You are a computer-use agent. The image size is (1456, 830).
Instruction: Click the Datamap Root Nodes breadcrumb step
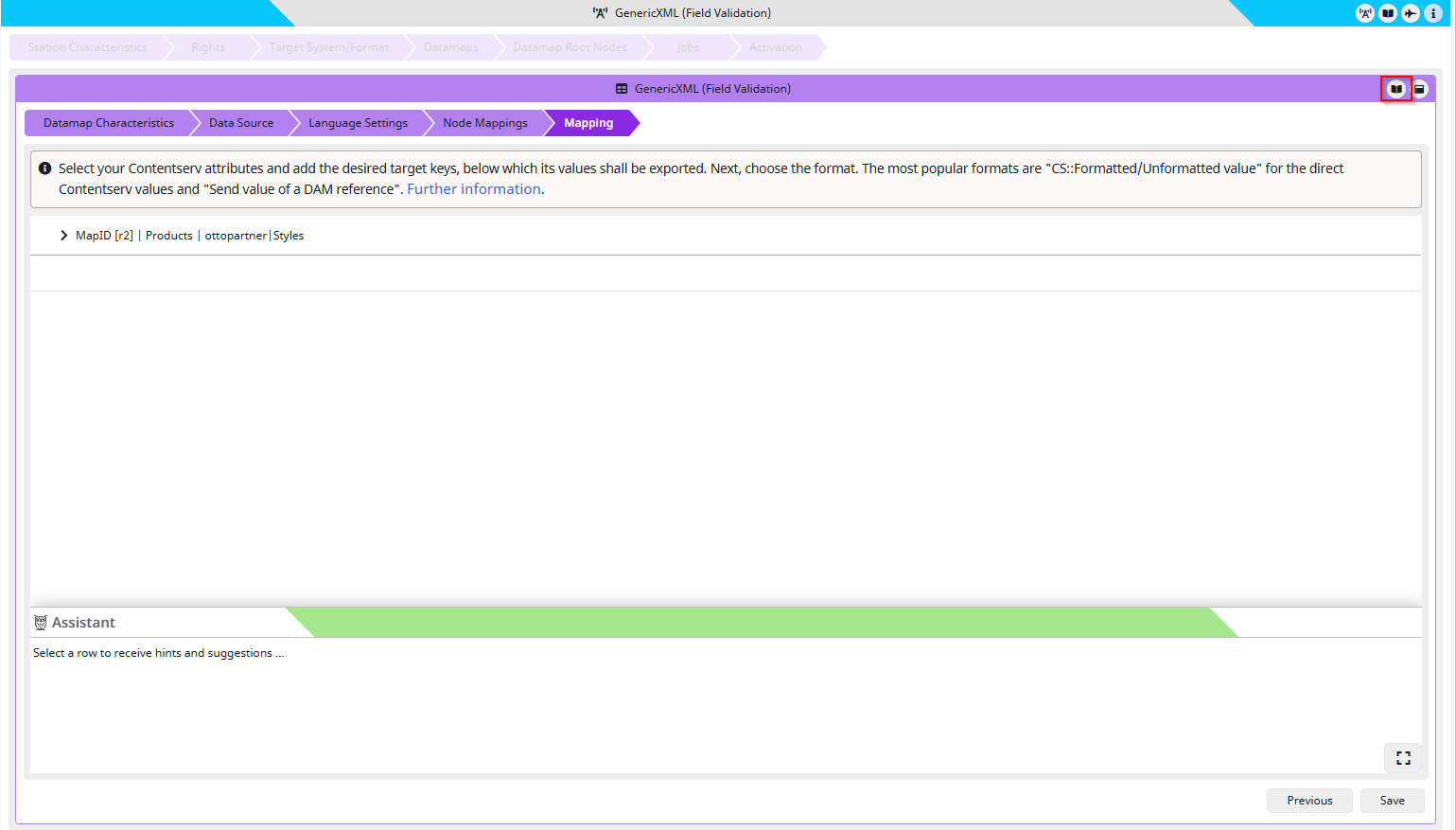pyautogui.click(x=570, y=47)
